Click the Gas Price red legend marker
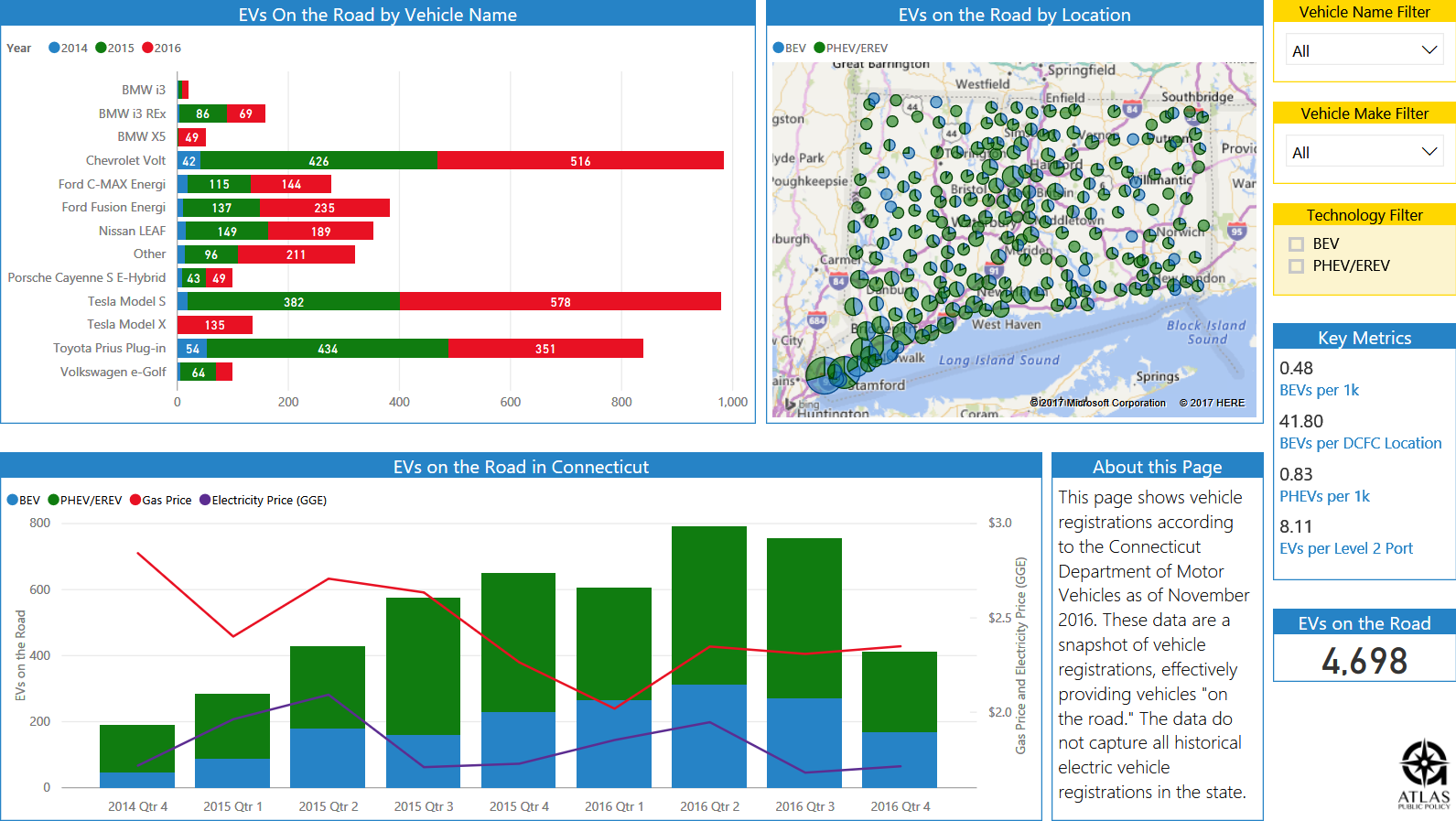This screenshot has width=1456, height=821. (x=135, y=500)
